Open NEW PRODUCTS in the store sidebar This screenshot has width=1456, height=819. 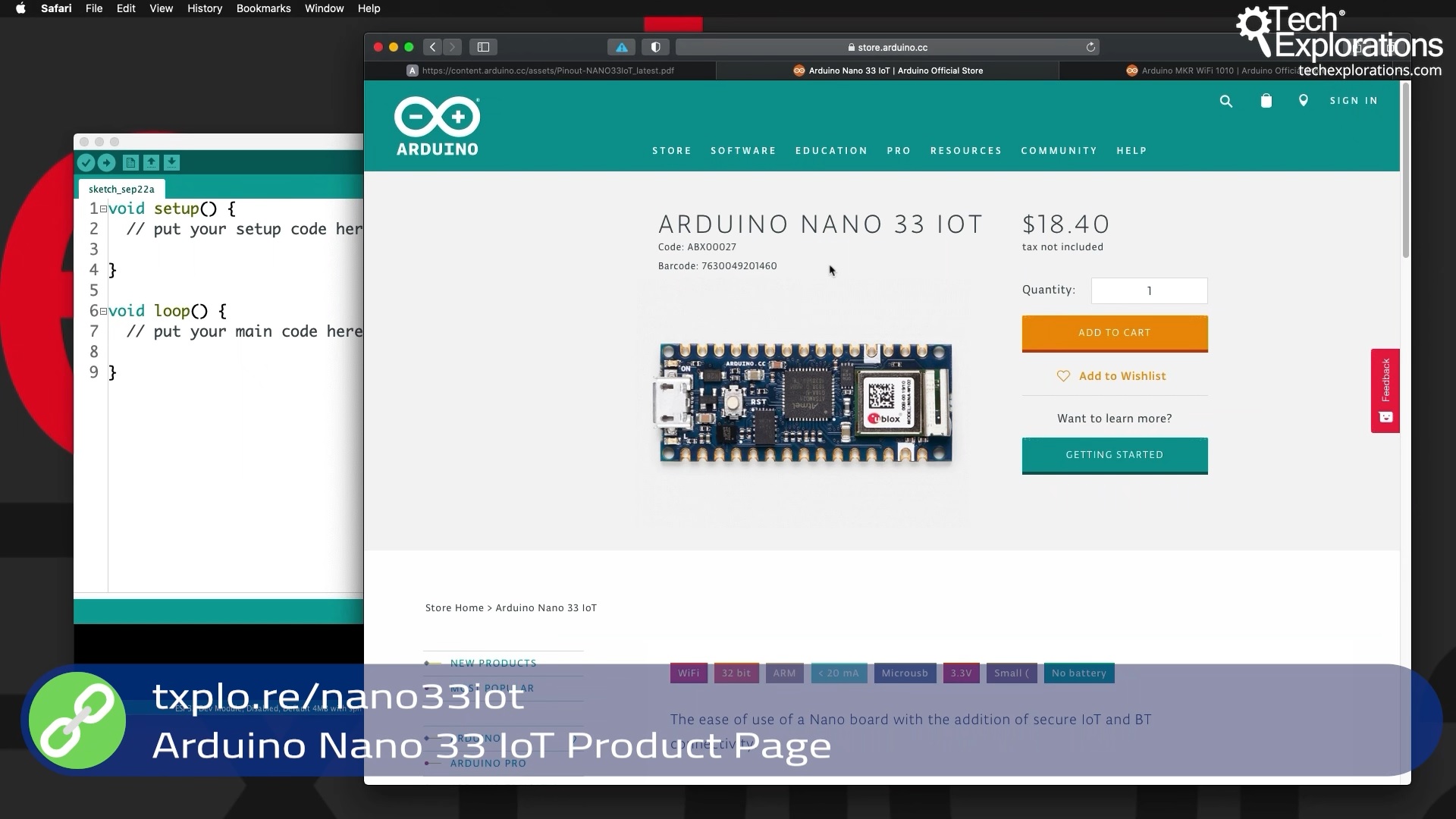pos(493,663)
